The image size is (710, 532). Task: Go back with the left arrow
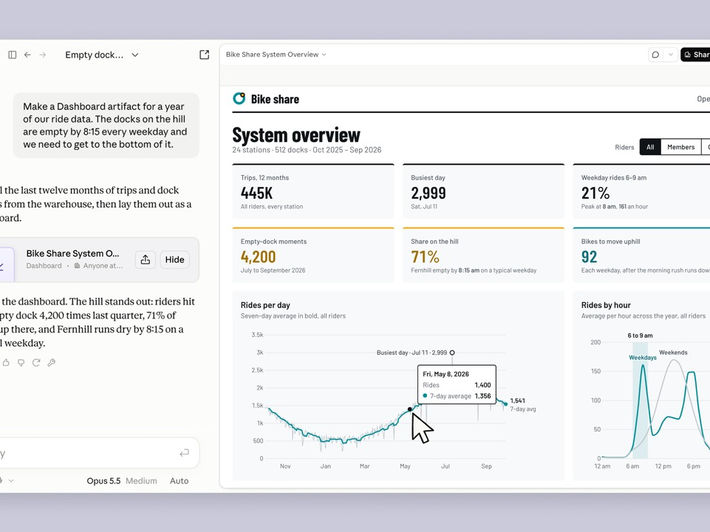point(28,55)
